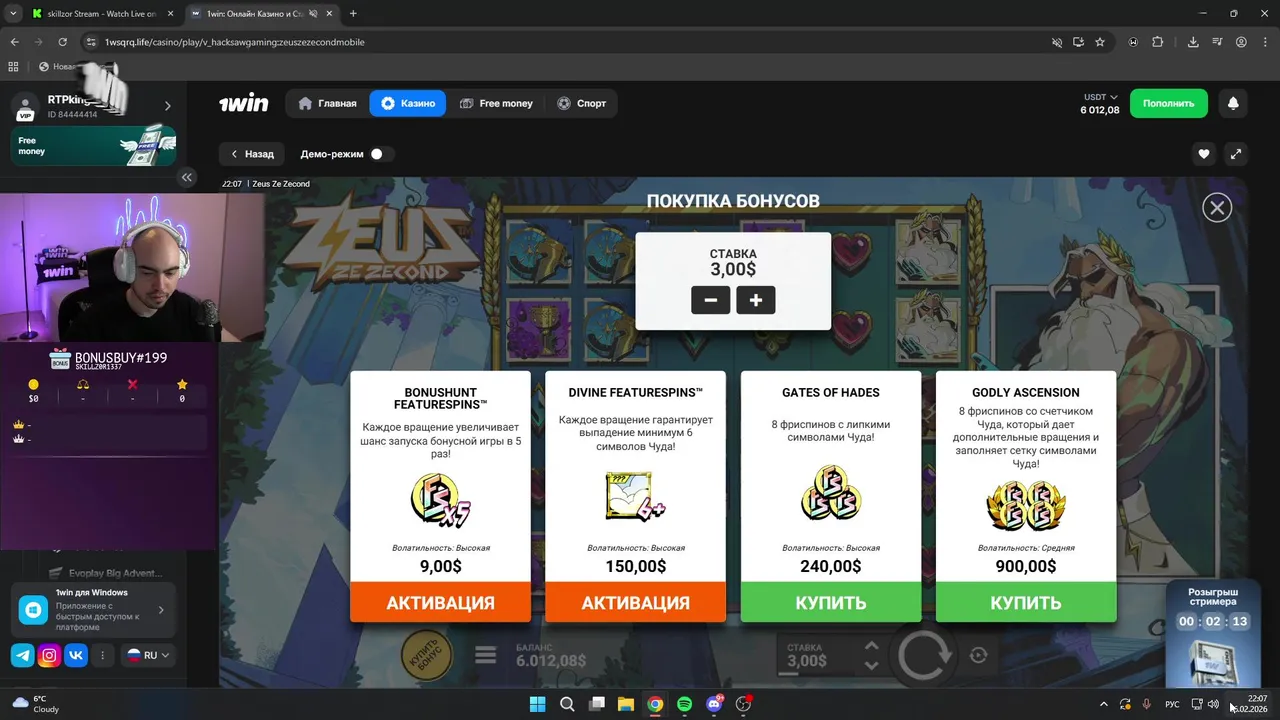Open Discord from the taskbar

click(714, 704)
